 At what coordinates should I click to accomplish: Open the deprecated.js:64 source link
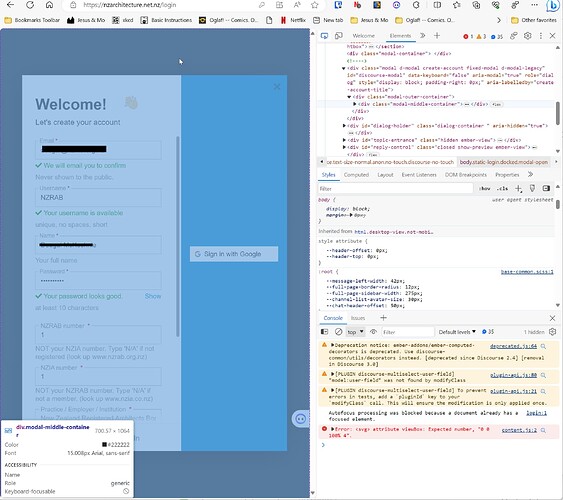(x=513, y=346)
